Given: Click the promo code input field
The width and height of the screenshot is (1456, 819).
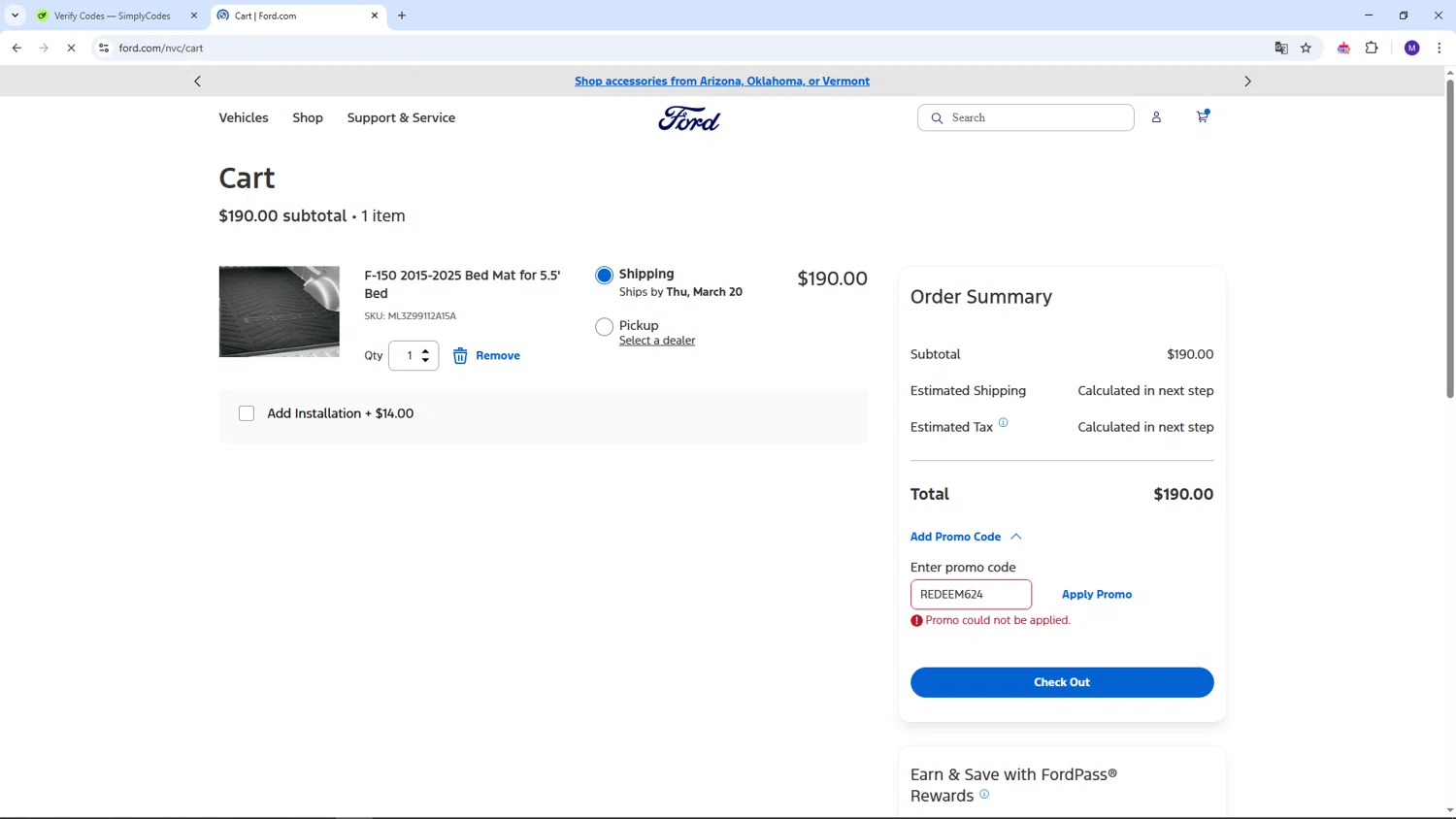Looking at the screenshot, I should tap(971, 594).
